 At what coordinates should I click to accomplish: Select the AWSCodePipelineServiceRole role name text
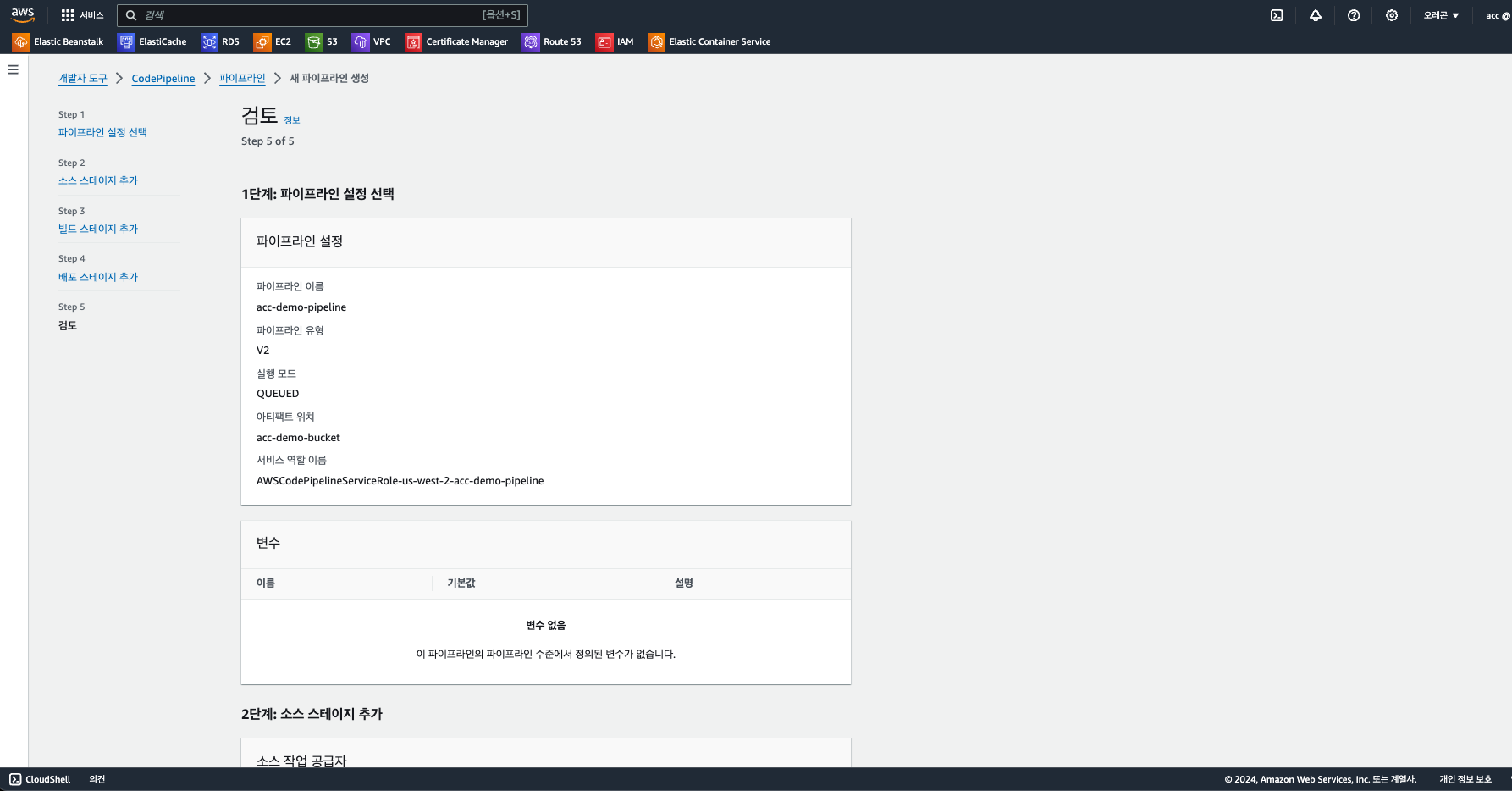point(400,481)
